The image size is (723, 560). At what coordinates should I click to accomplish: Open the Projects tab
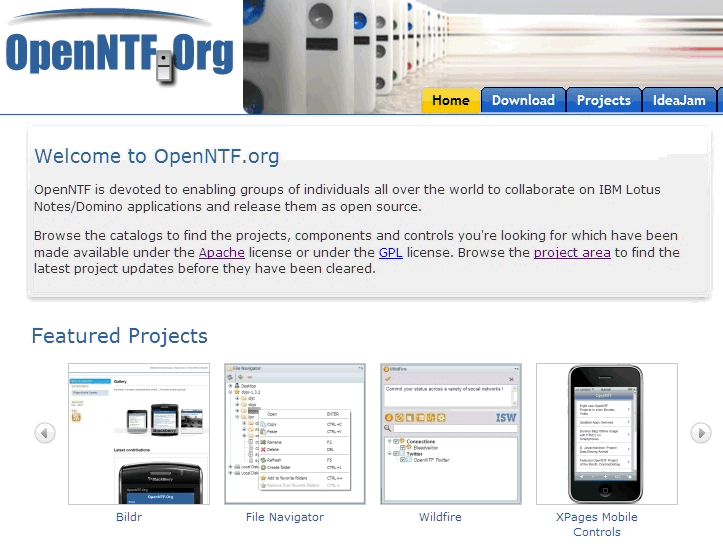(603, 100)
